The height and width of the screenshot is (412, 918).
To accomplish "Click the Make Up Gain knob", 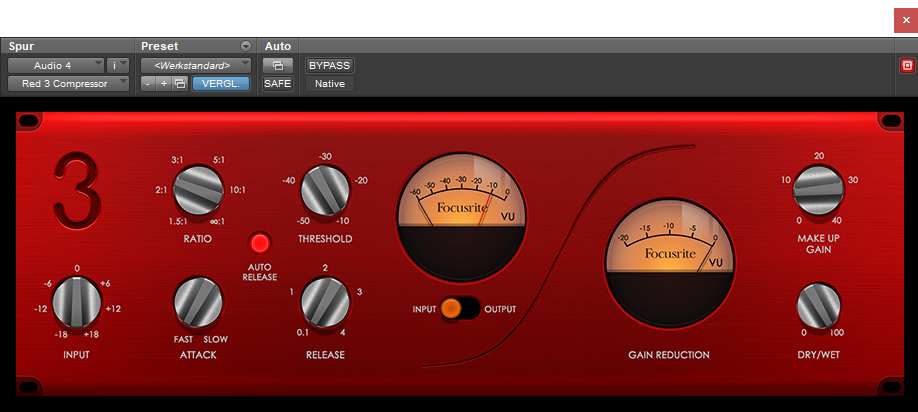I will (818, 190).
